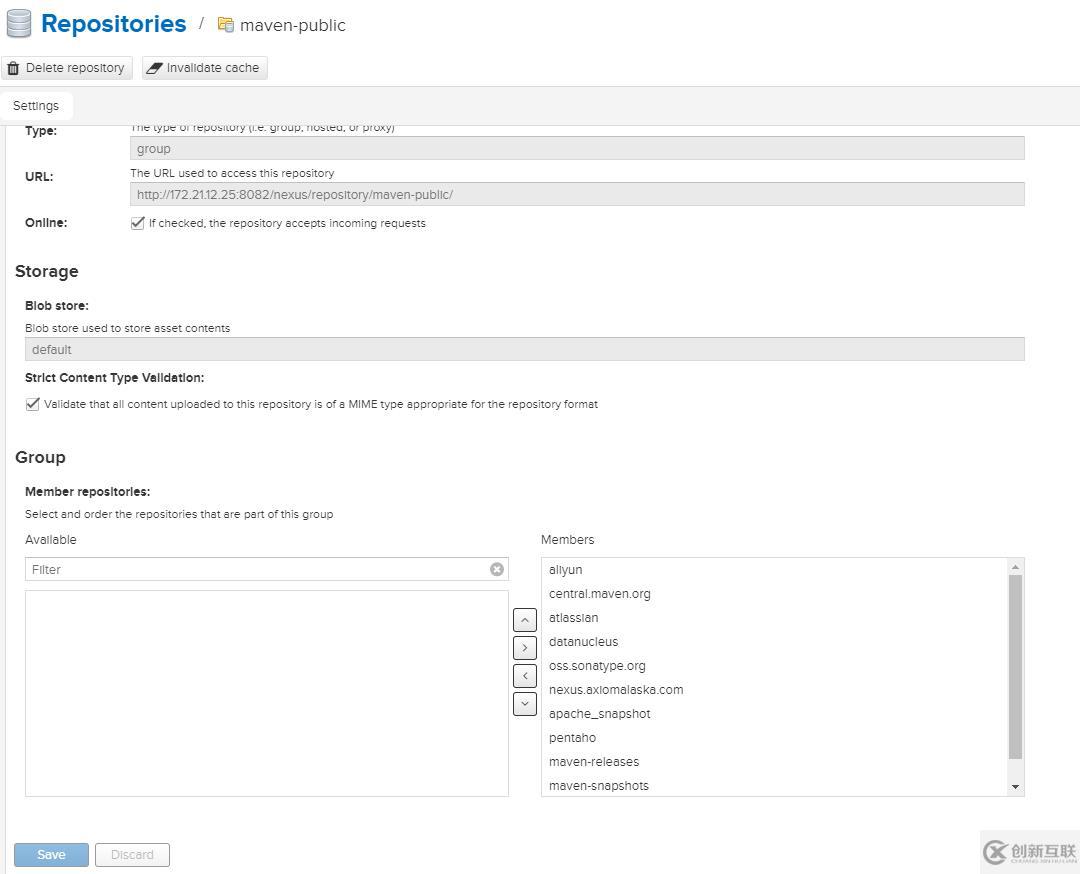
Task: Move selected member down with the bottom arrow
Action: pos(525,704)
